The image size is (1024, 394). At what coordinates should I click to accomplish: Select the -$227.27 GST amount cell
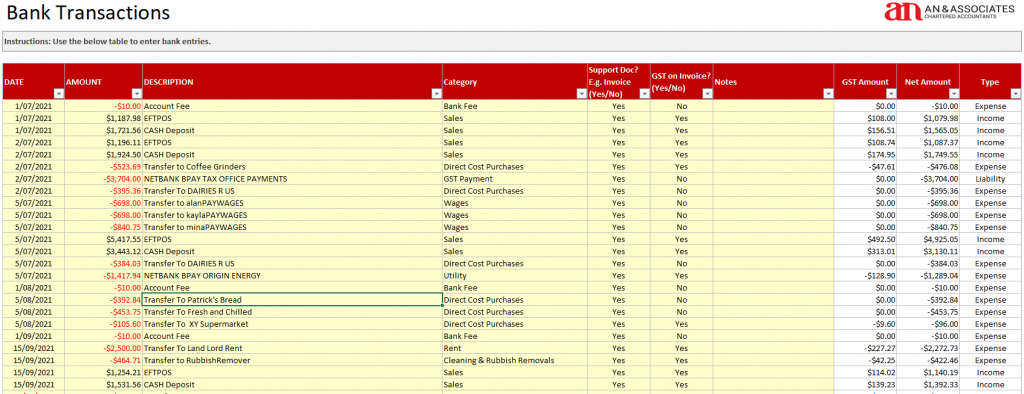click(865, 348)
